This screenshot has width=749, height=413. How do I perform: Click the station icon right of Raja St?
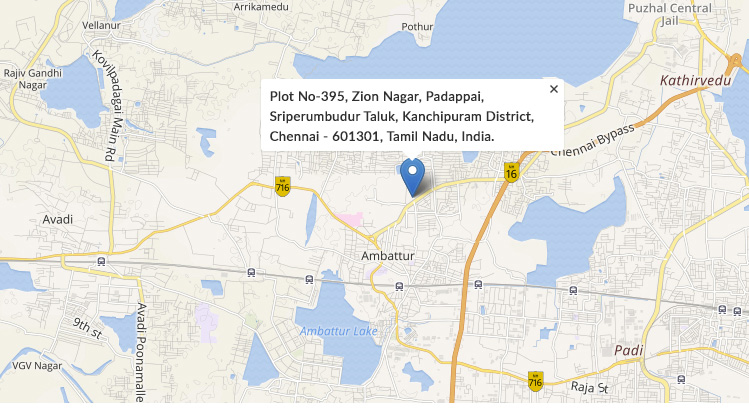click(680, 380)
